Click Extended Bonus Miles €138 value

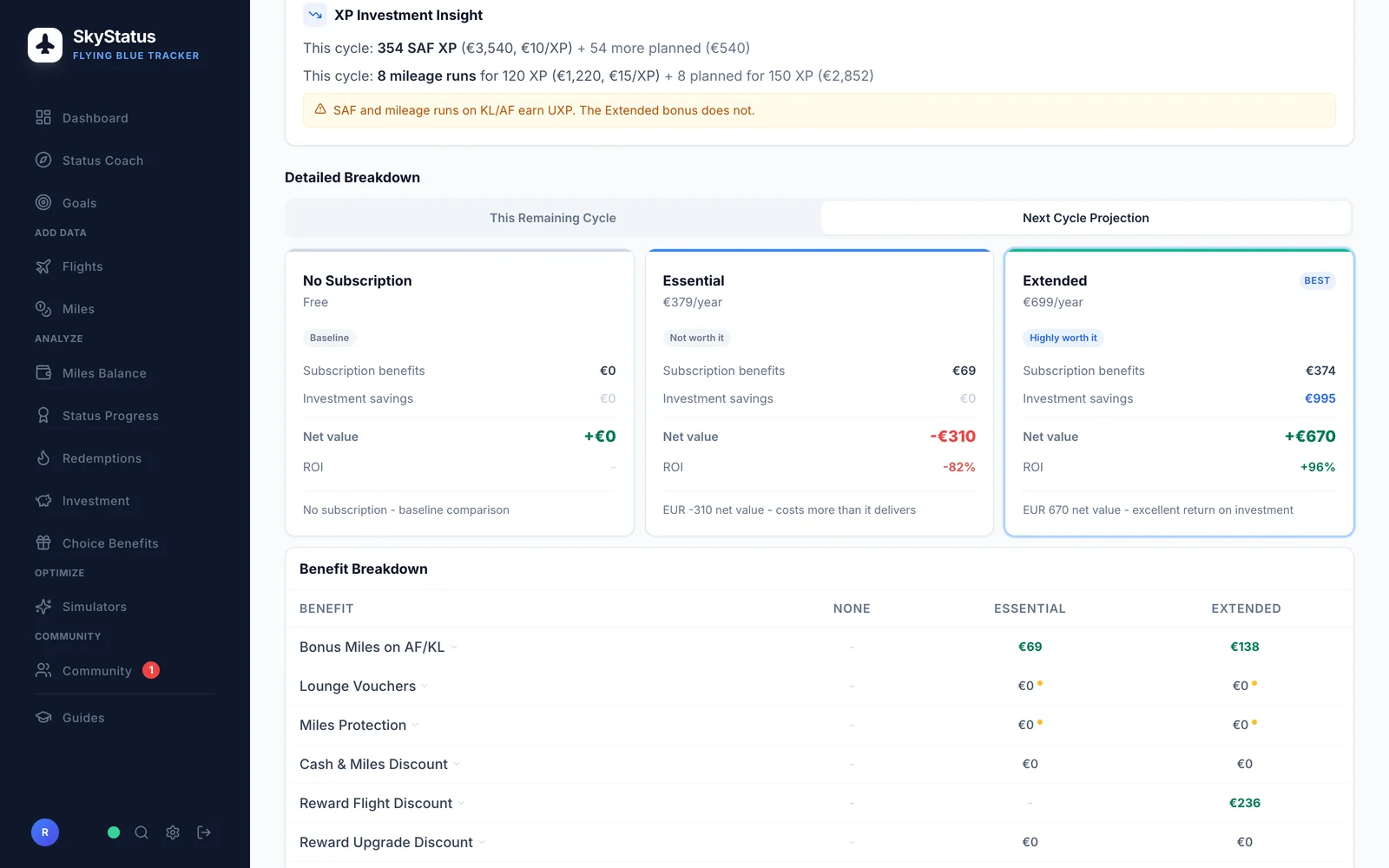point(1245,647)
